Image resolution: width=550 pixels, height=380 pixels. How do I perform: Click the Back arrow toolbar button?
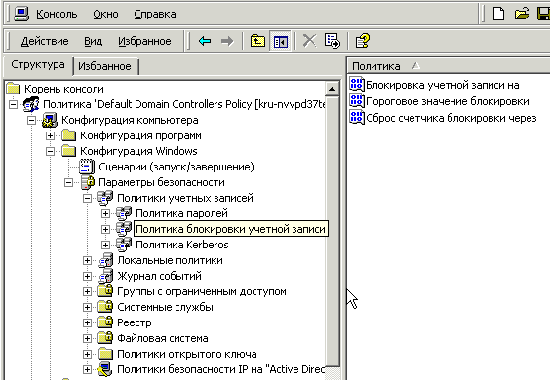205,41
